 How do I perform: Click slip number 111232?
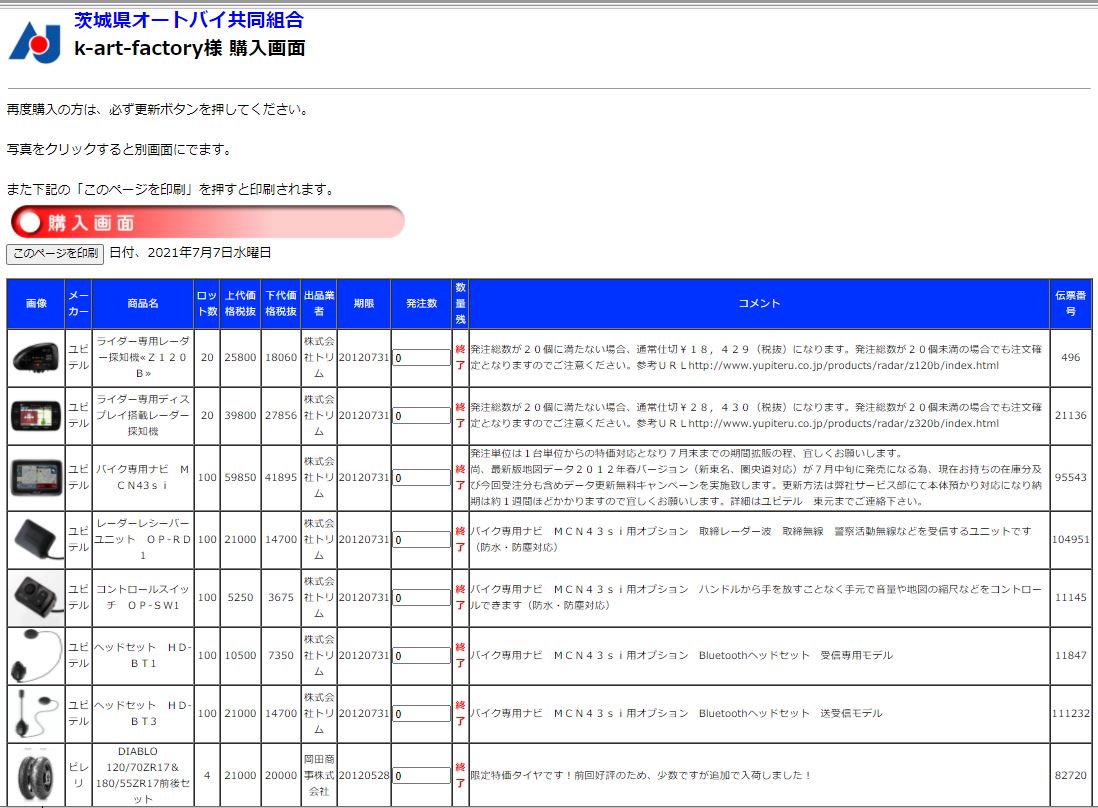pos(1071,713)
